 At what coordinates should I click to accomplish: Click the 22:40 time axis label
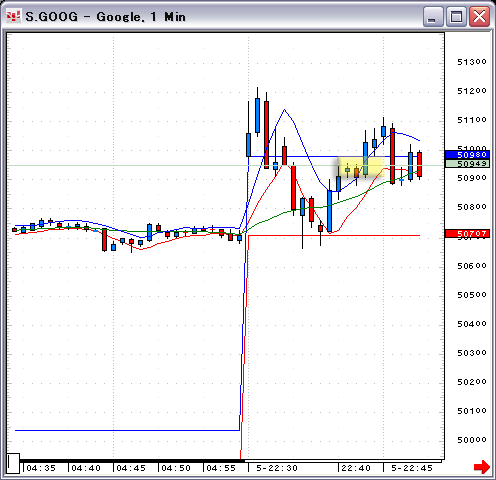[x=356, y=468]
